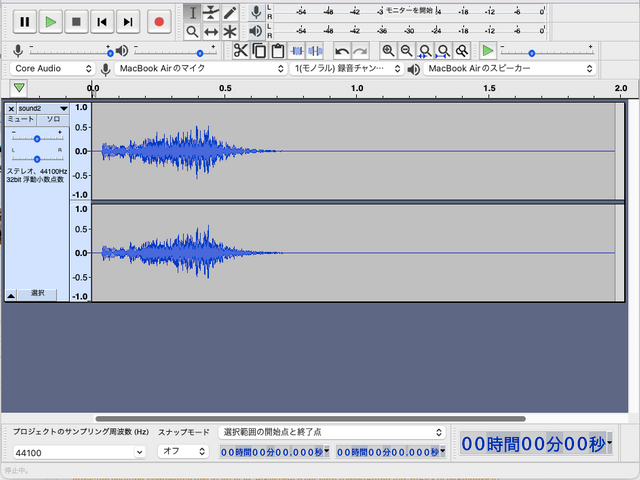Collapse the sound2 track with the arrow
The width and height of the screenshot is (640, 480).
[x=11, y=296]
